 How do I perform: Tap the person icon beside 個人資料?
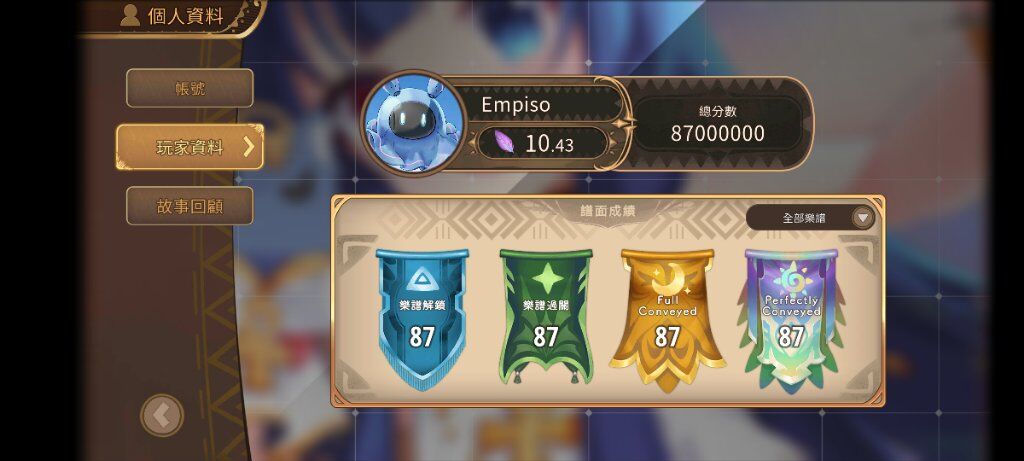130,15
